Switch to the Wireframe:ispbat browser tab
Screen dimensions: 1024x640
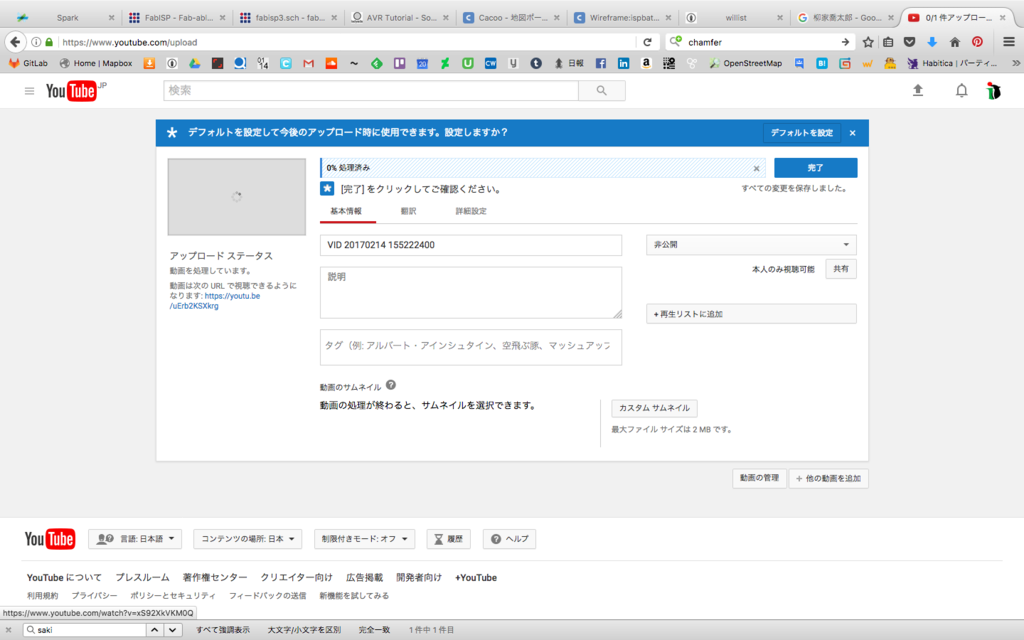coord(622,18)
